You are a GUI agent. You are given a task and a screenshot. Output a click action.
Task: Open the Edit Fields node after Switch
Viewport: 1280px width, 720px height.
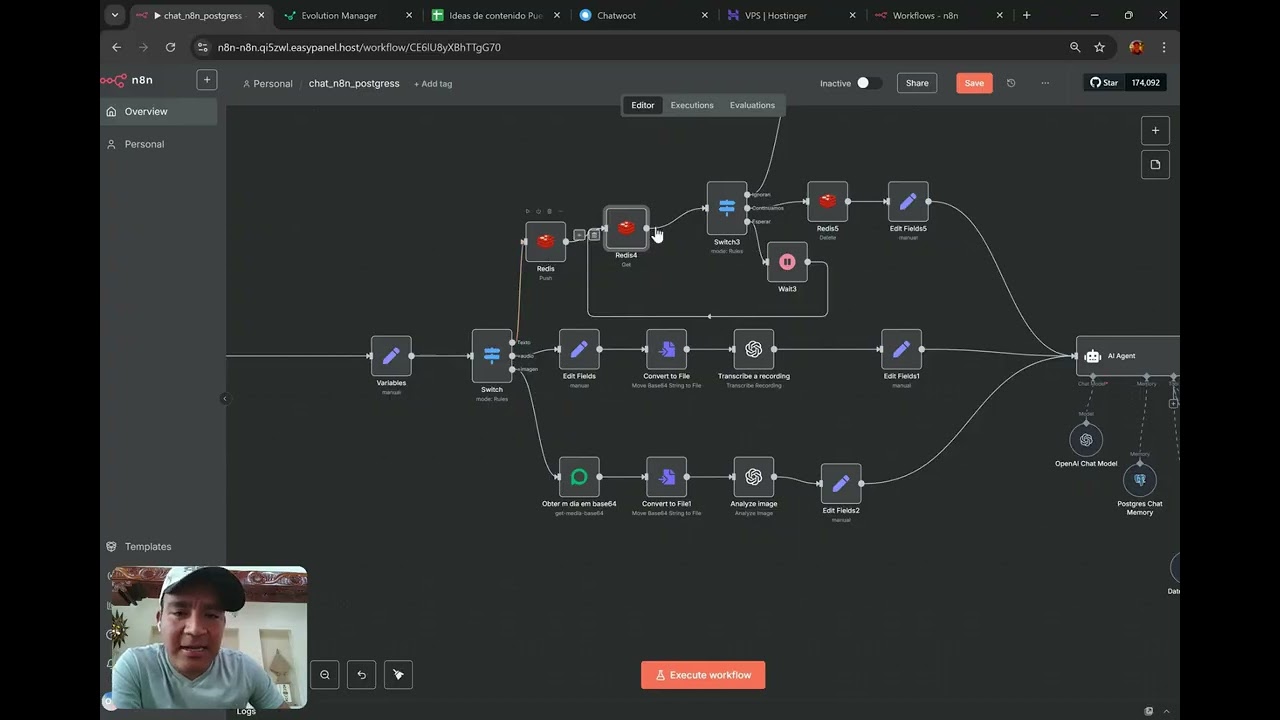point(579,349)
